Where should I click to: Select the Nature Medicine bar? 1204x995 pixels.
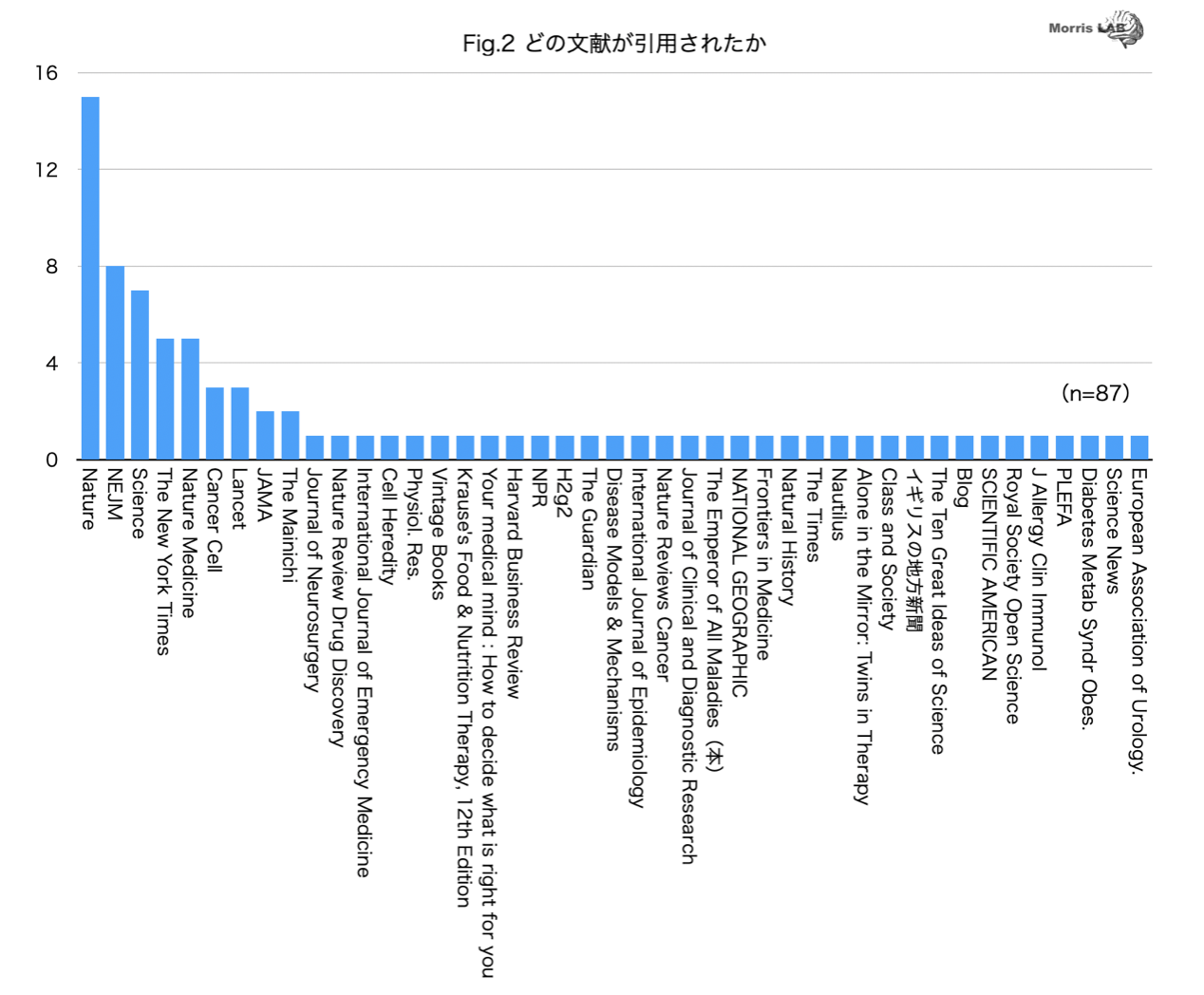click(190, 399)
